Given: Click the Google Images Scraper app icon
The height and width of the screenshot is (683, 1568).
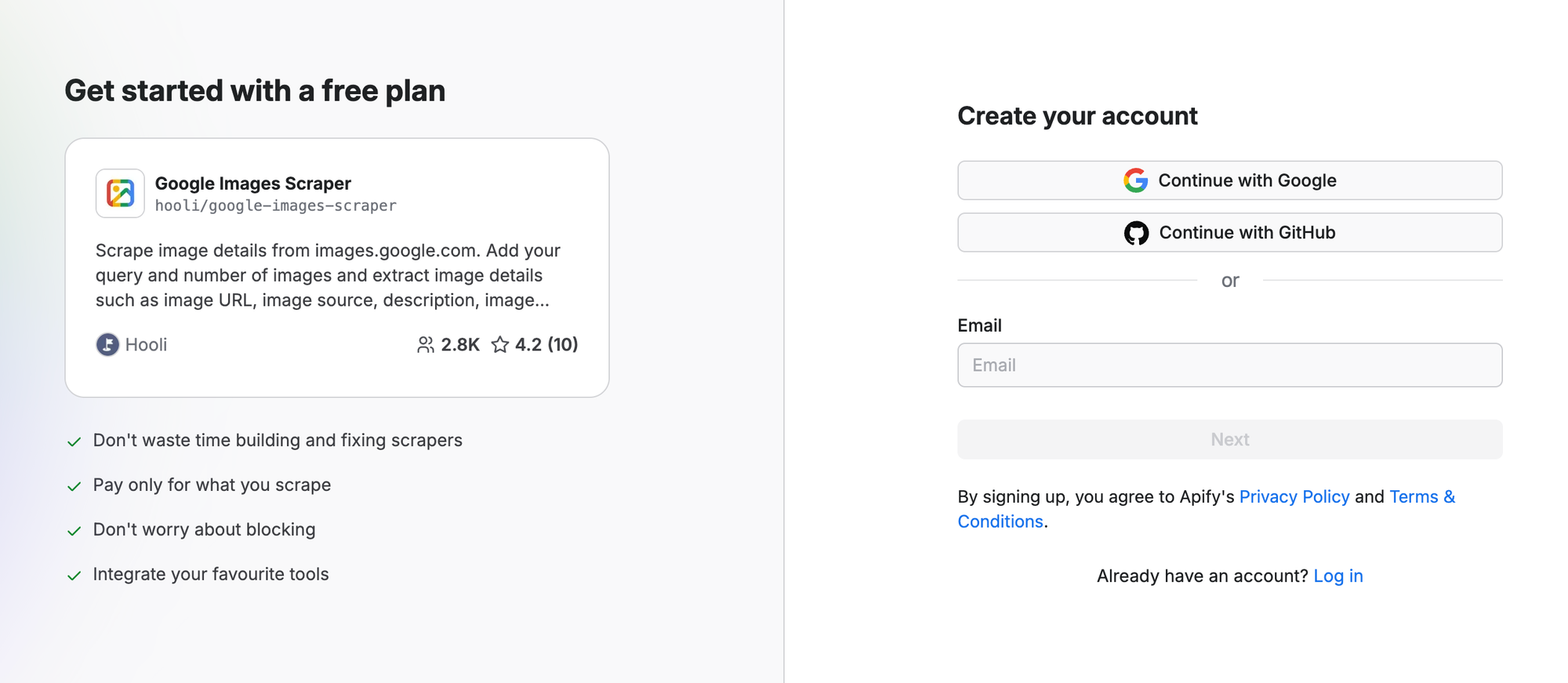Looking at the screenshot, I should point(119,193).
